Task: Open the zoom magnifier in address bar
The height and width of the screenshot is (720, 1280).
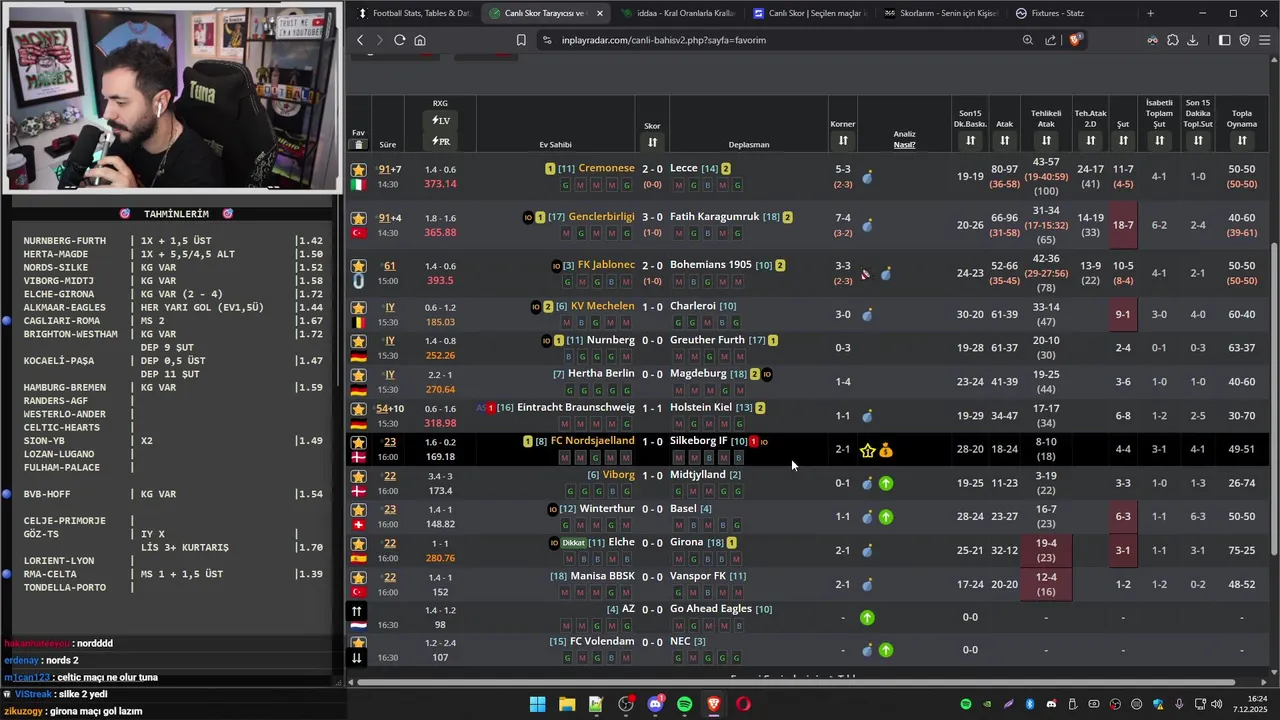Action: [x=1028, y=40]
